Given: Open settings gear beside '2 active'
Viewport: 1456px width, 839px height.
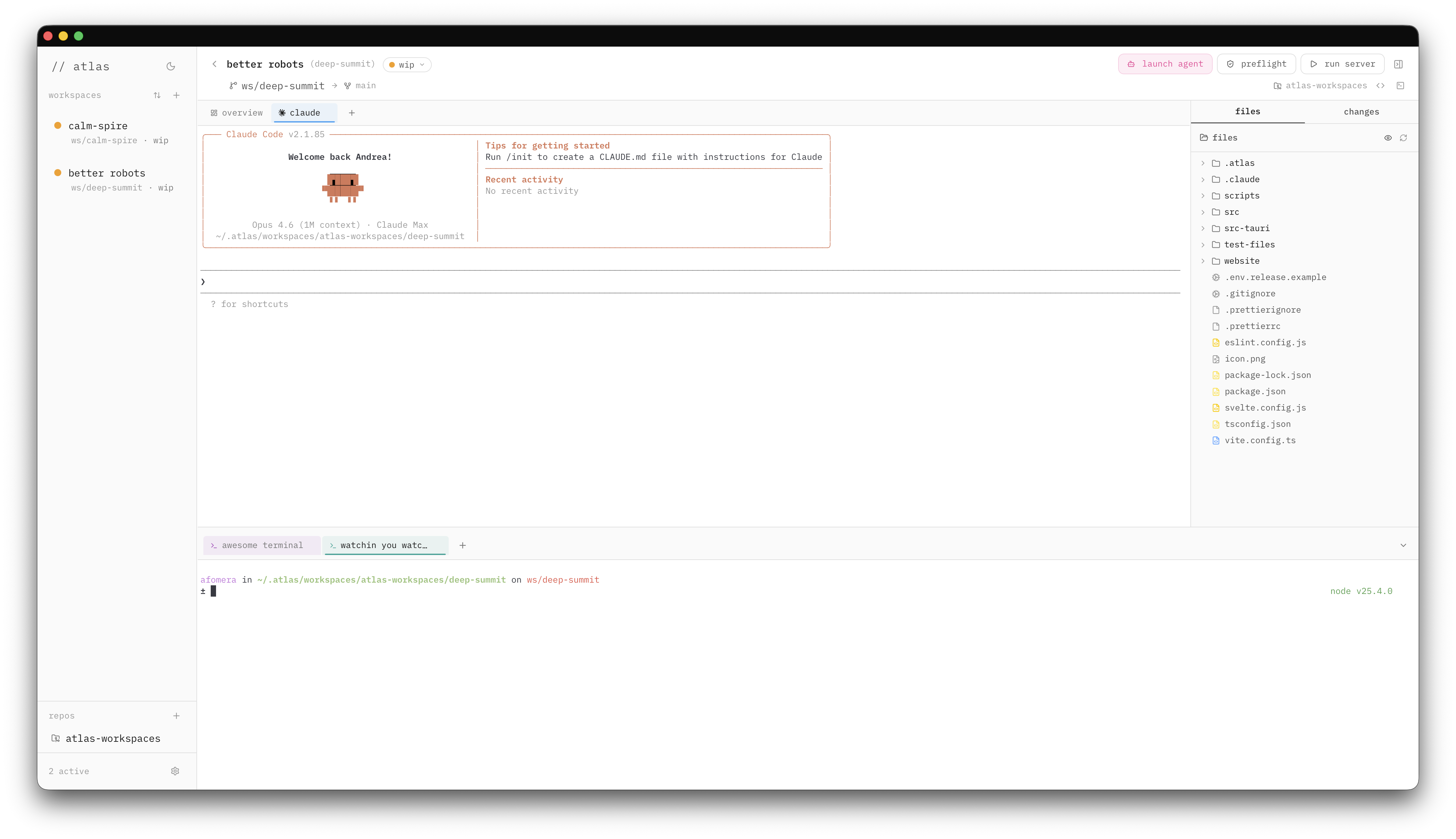Looking at the screenshot, I should (x=175, y=770).
